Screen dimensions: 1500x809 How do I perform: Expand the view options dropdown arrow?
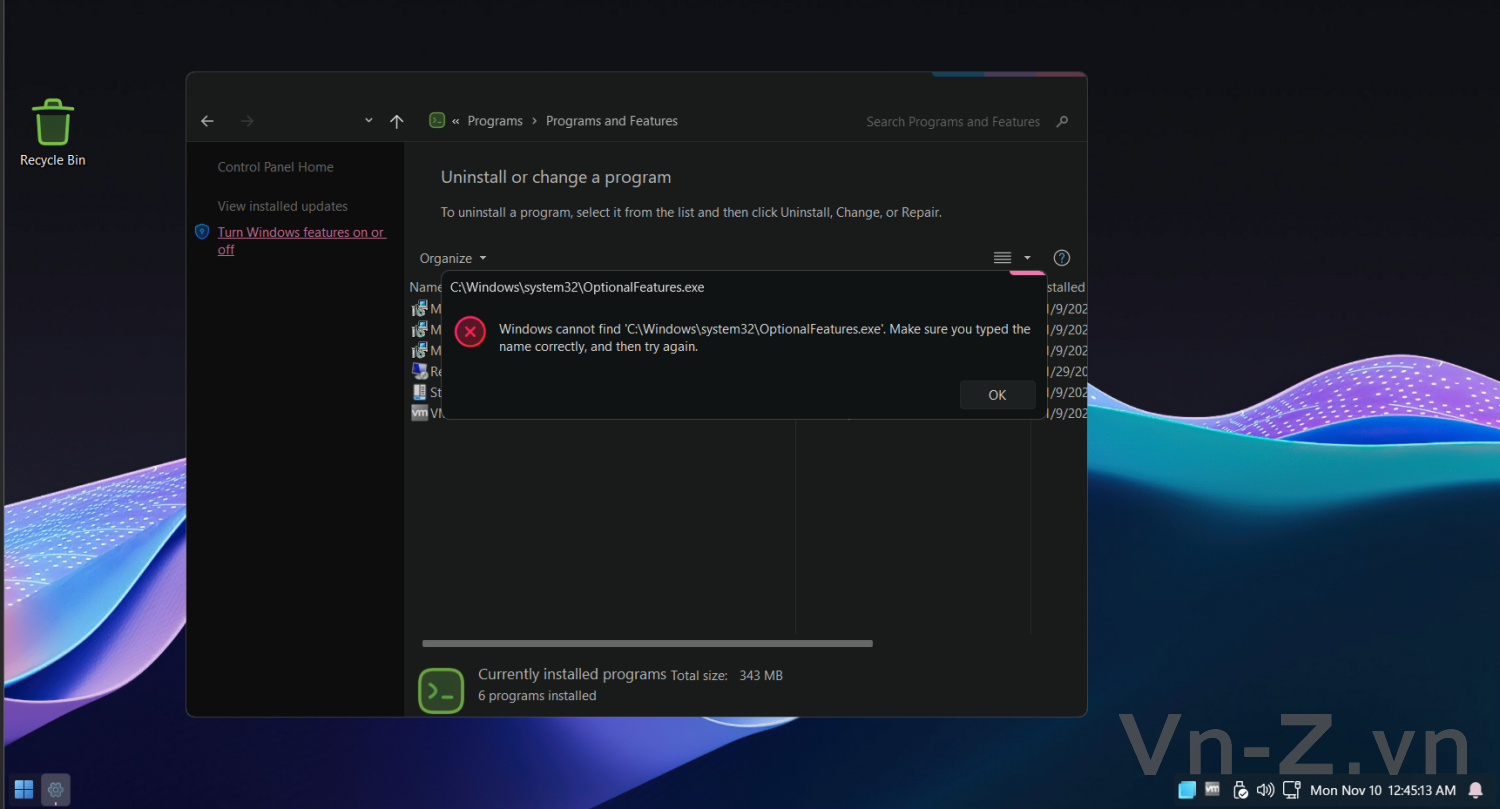pyautogui.click(x=1027, y=258)
